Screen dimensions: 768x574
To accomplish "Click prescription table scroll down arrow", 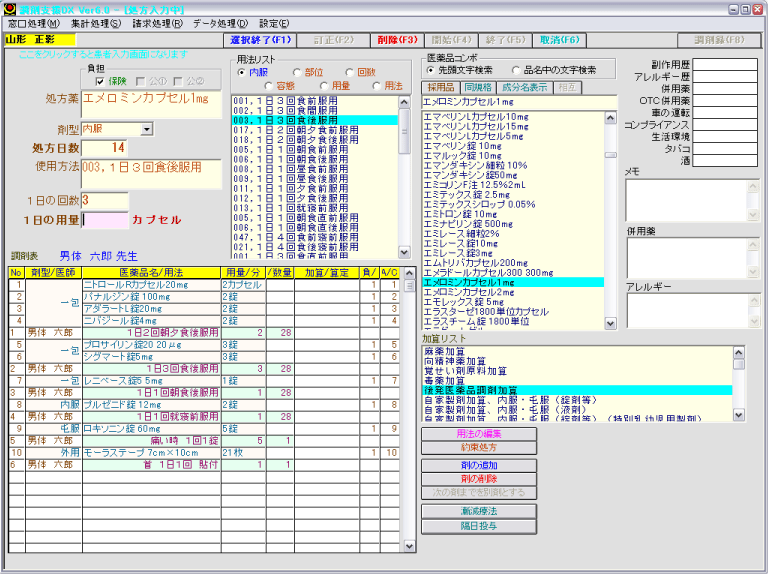I will 409,546.
